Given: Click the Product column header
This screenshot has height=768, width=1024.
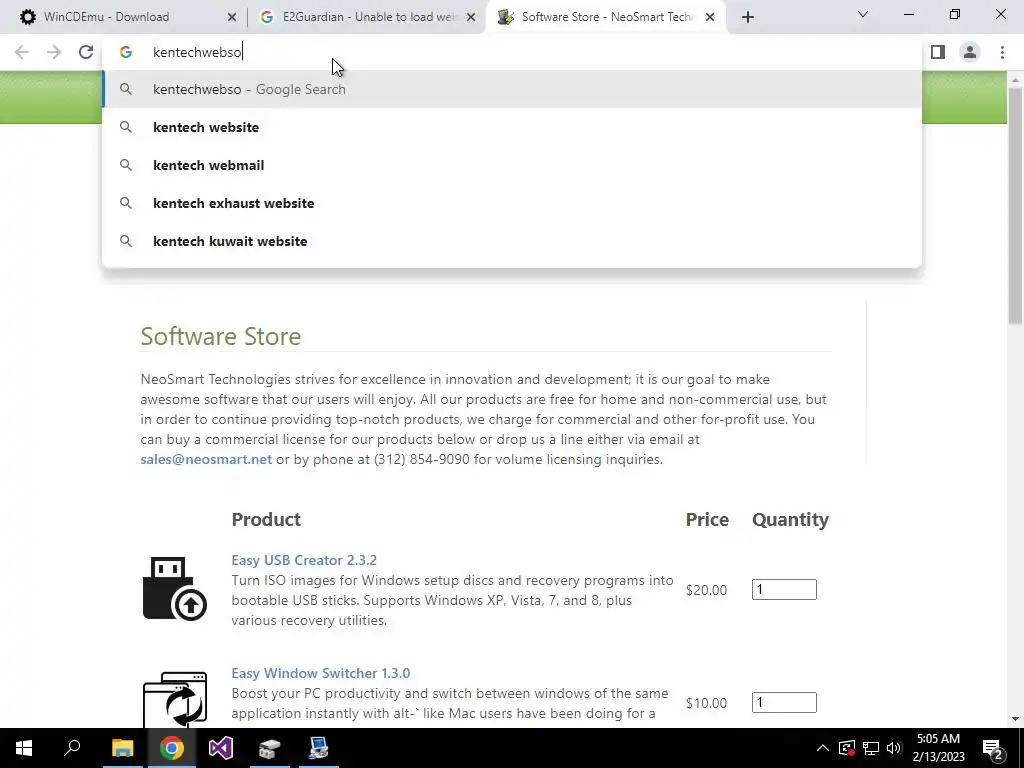Looking at the screenshot, I should [266, 520].
